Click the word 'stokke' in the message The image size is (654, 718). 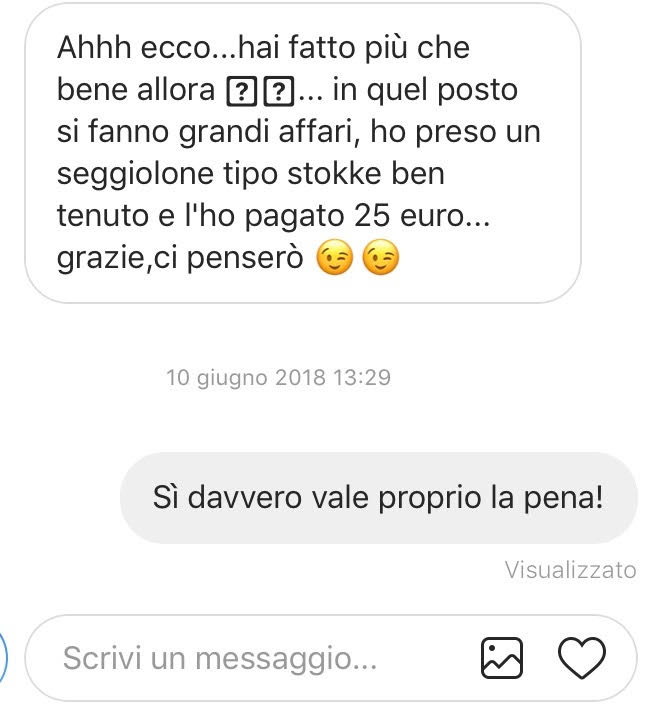tap(335, 173)
